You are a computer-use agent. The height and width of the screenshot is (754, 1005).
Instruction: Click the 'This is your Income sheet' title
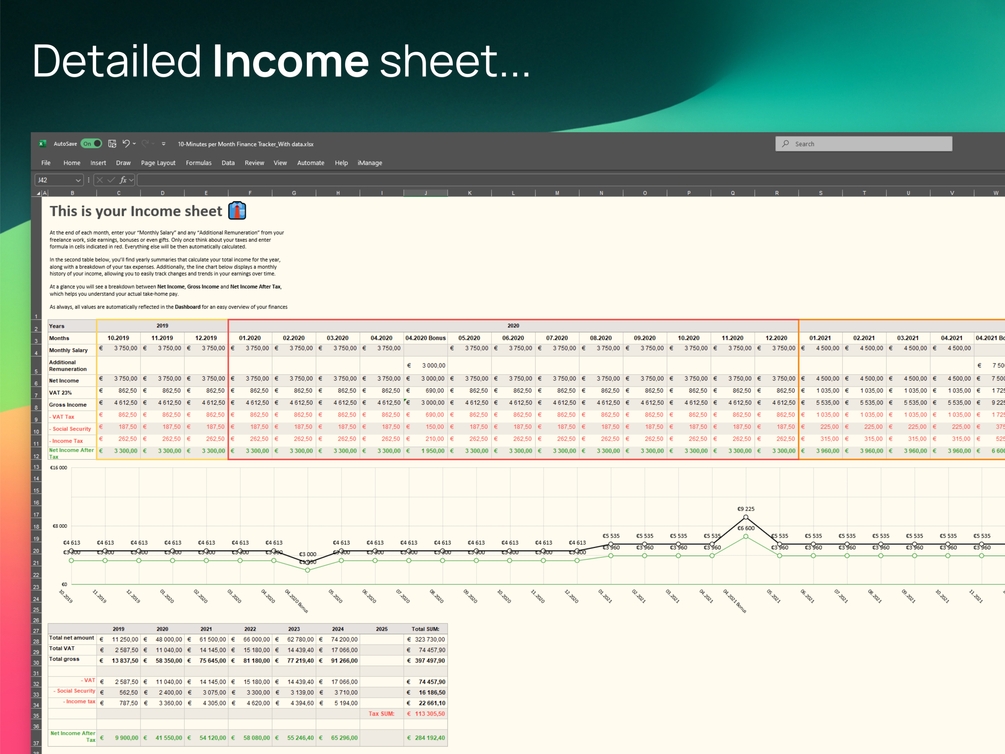tap(136, 211)
